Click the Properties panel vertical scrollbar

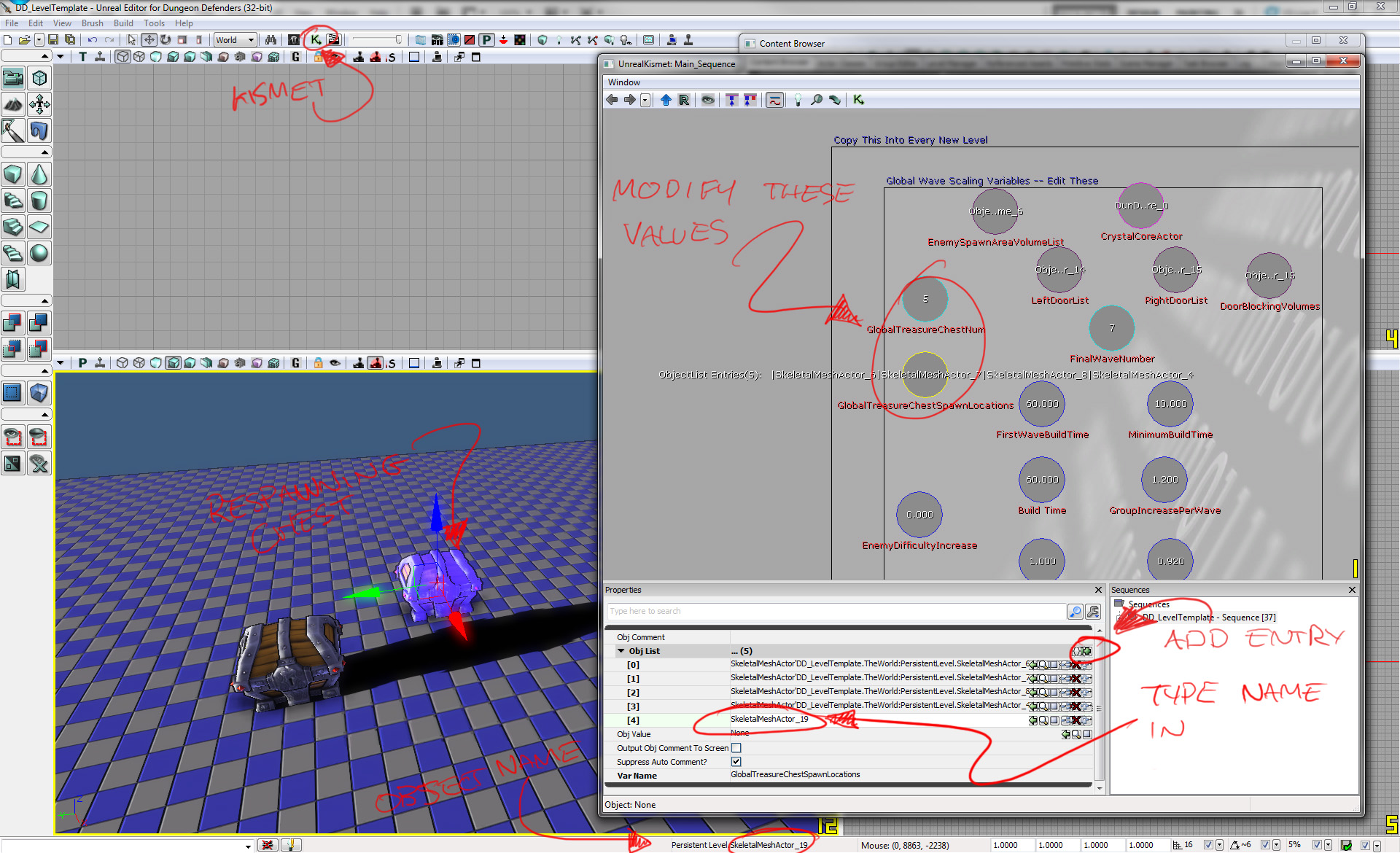1099,707
